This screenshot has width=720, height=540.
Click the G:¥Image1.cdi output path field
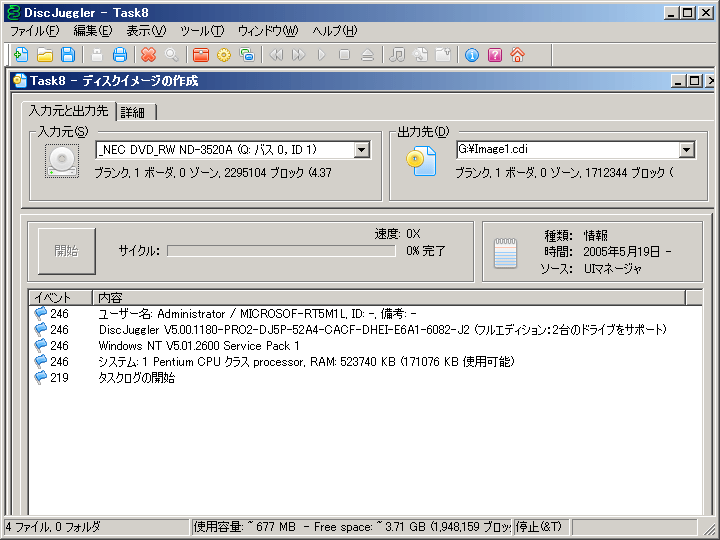point(567,150)
